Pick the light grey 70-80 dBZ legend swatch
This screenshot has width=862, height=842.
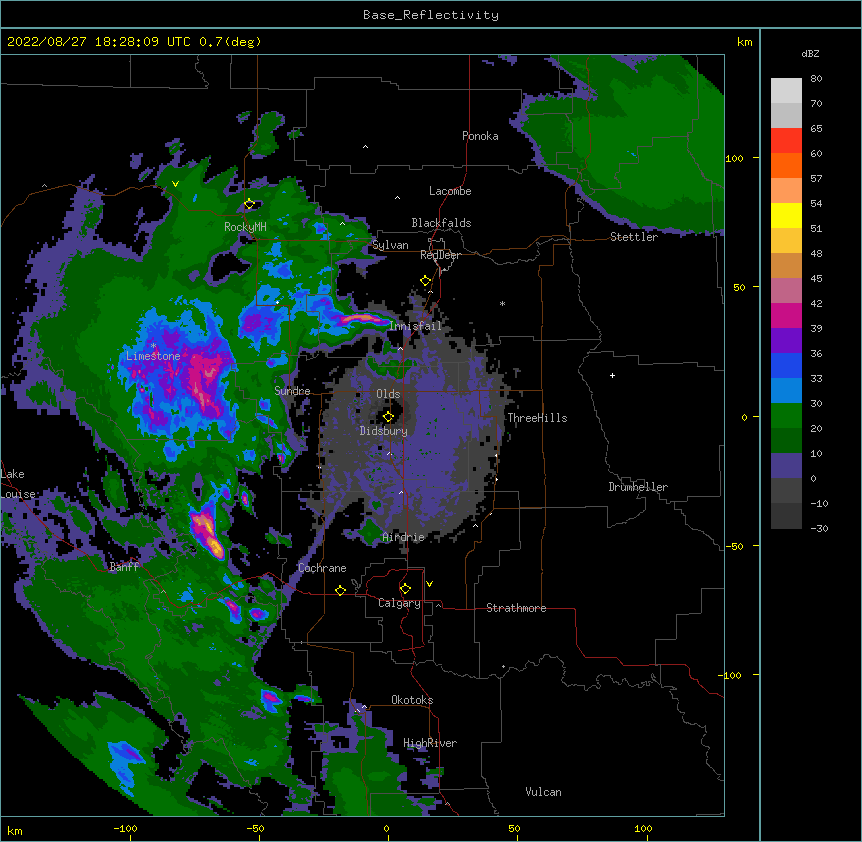coord(786,91)
